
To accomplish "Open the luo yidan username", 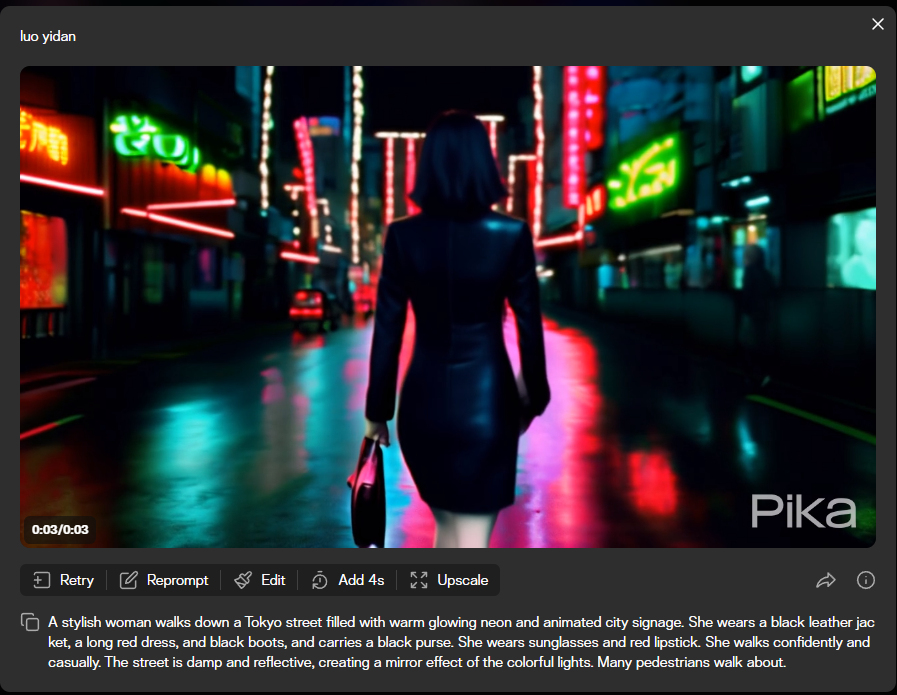I will (x=48, y=36).
